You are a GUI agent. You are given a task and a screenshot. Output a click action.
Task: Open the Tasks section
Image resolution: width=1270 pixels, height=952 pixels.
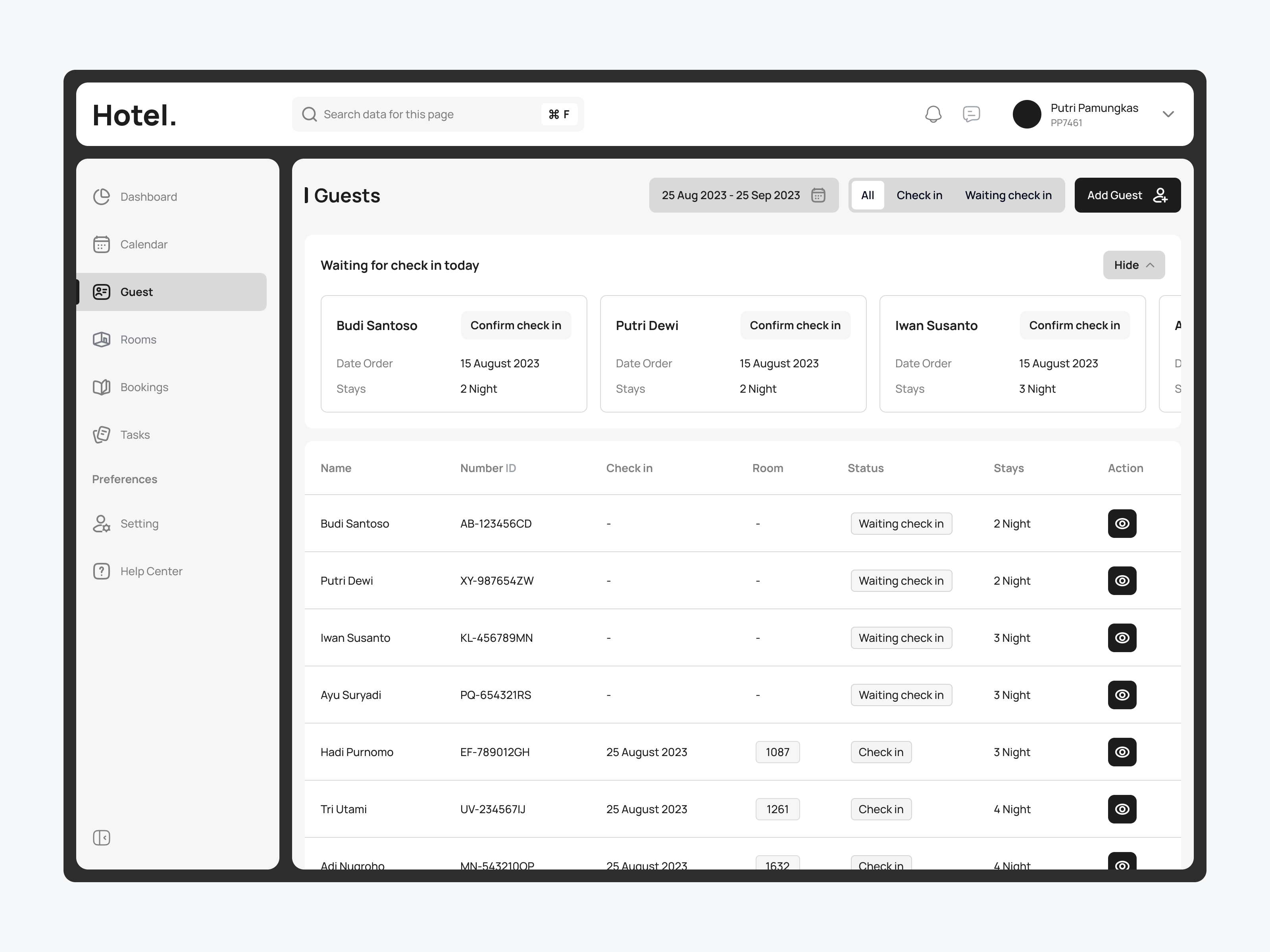(135, 434)
